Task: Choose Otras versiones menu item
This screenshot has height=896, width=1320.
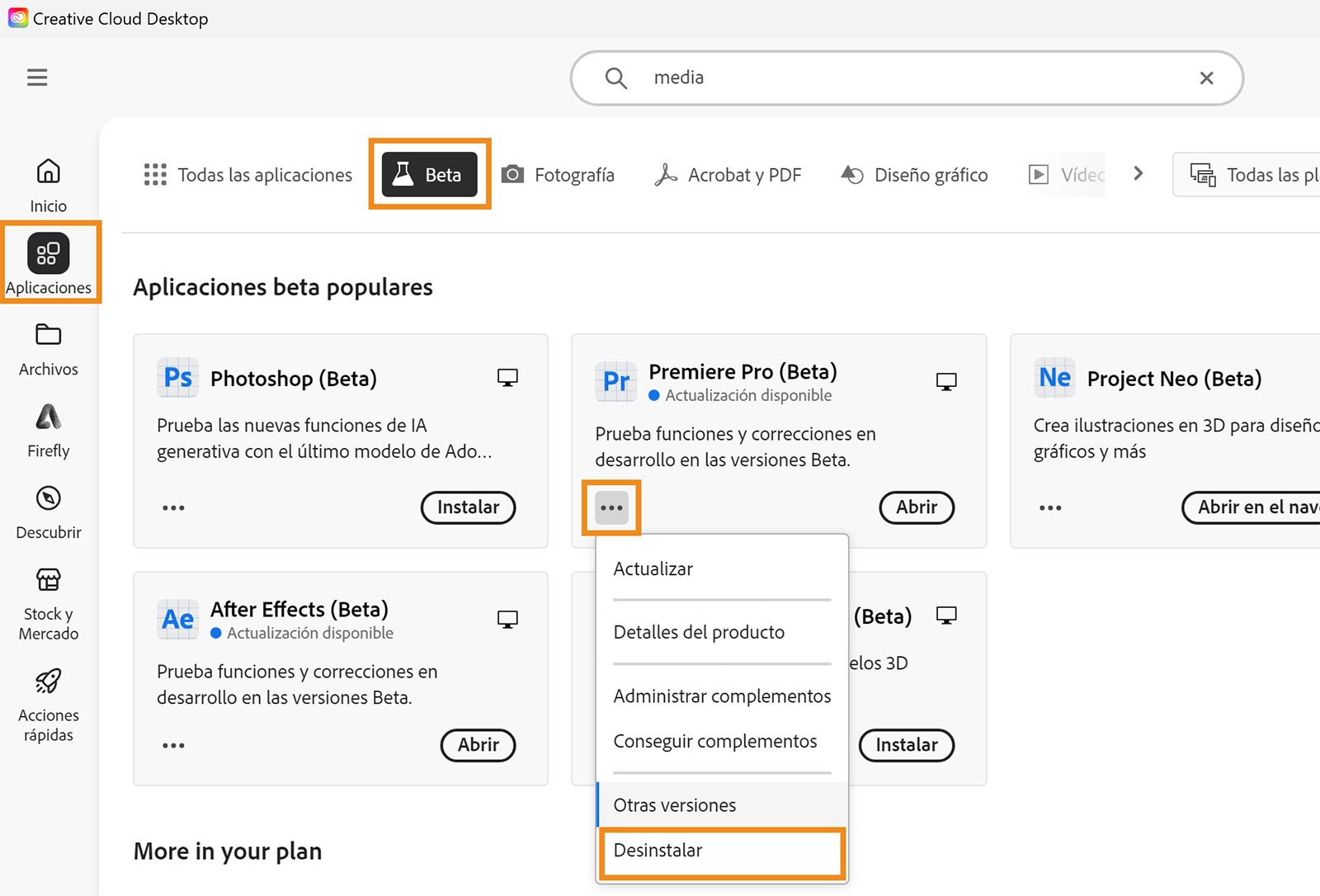Action: [x=722, y=804]
